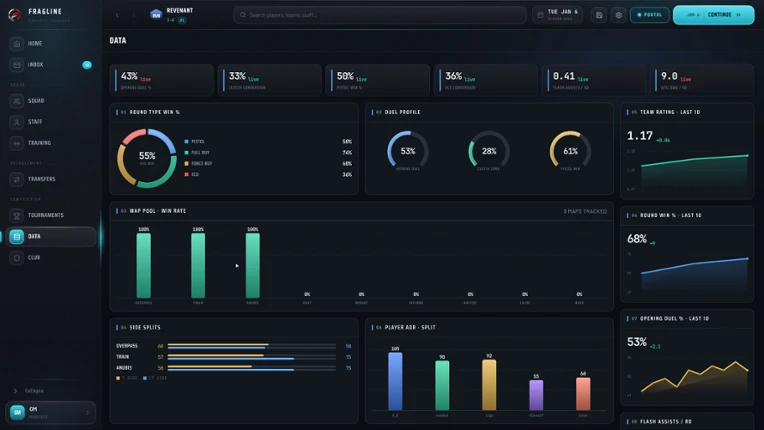Open Transfers via its arrows icon
Viewport: 764px width, 430px height.
[x=17, y=179]
